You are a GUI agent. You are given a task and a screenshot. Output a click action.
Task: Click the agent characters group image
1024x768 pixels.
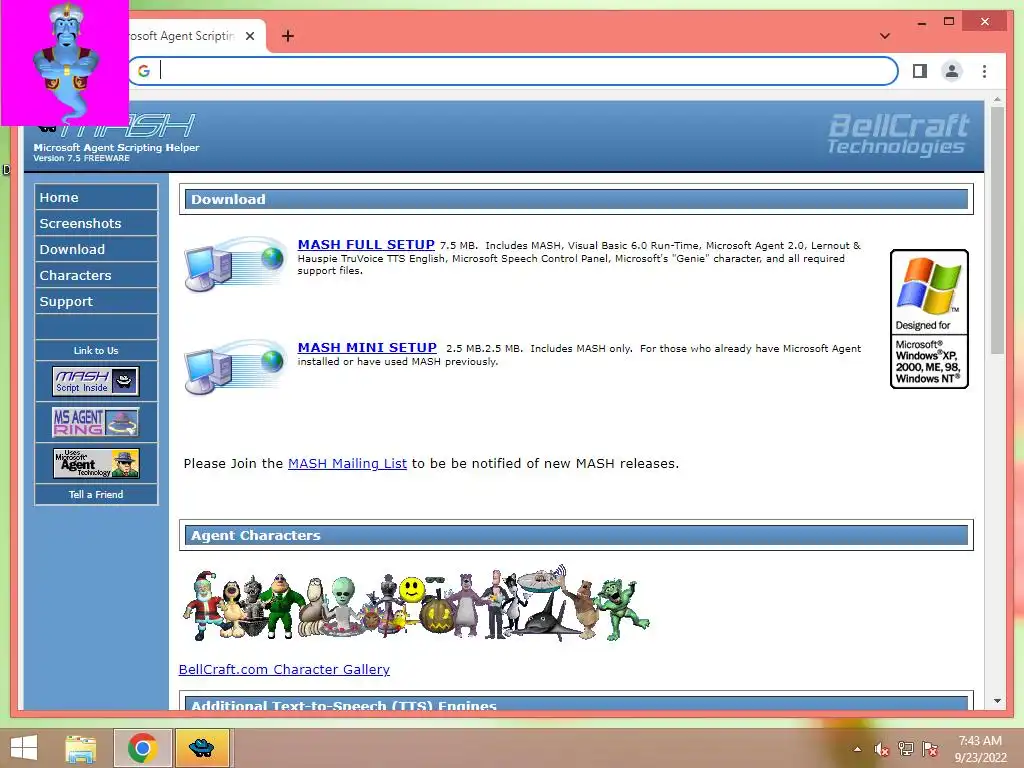pos(416,604)
